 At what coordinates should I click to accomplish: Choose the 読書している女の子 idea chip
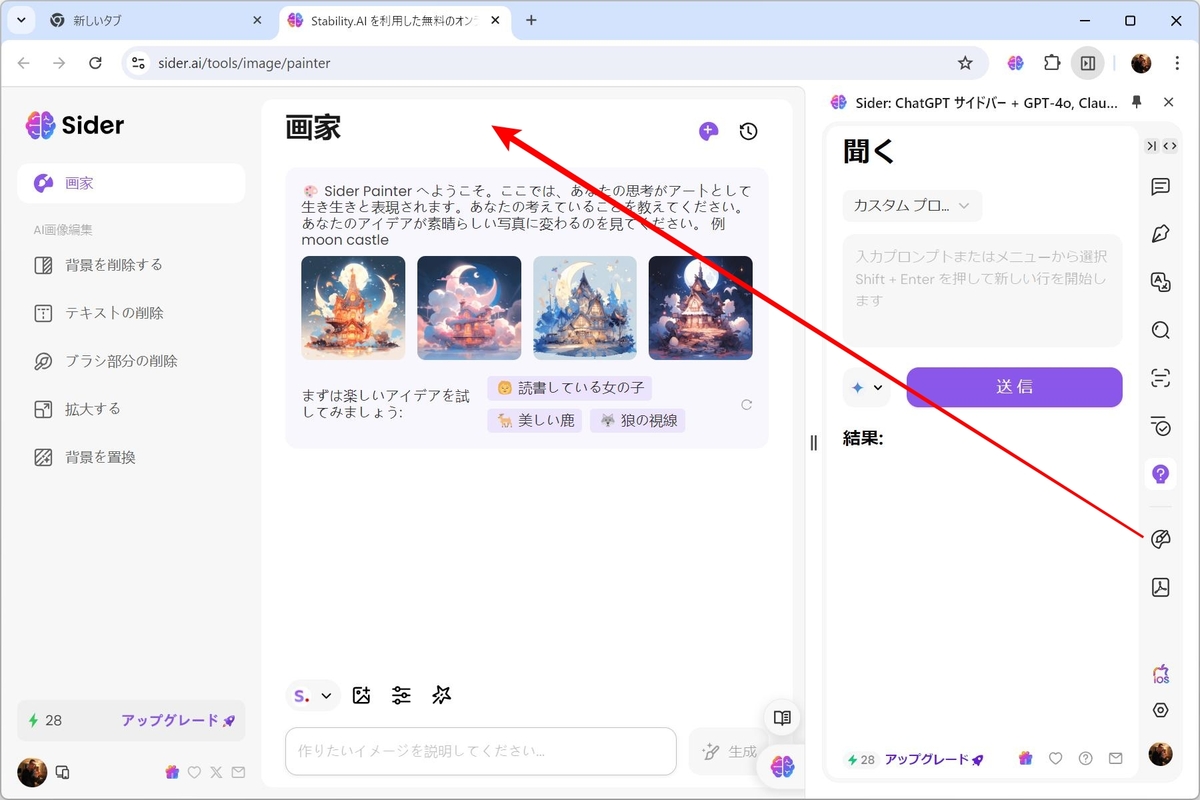point(569,387)
